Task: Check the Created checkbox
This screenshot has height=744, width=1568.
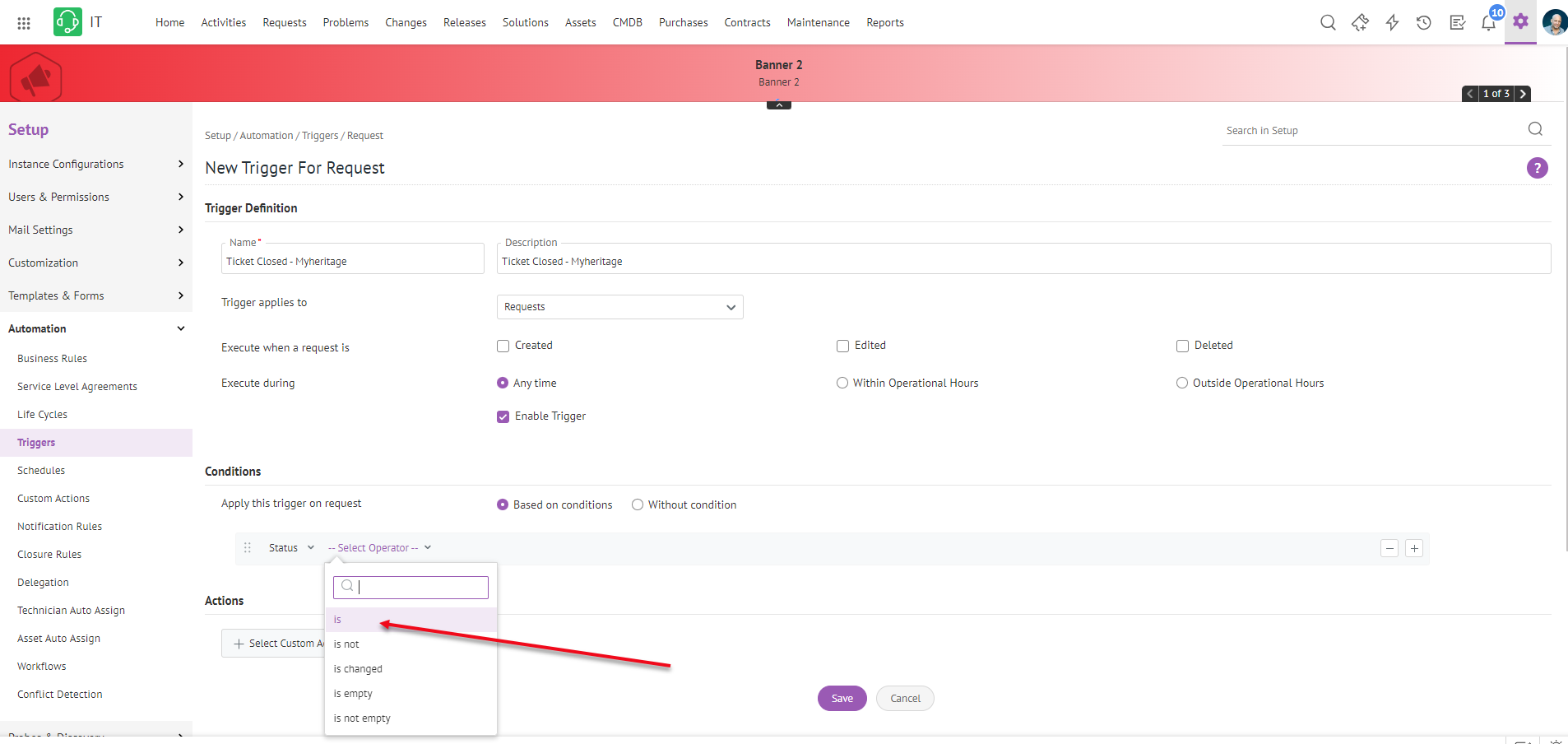Action: pos(503,346)
